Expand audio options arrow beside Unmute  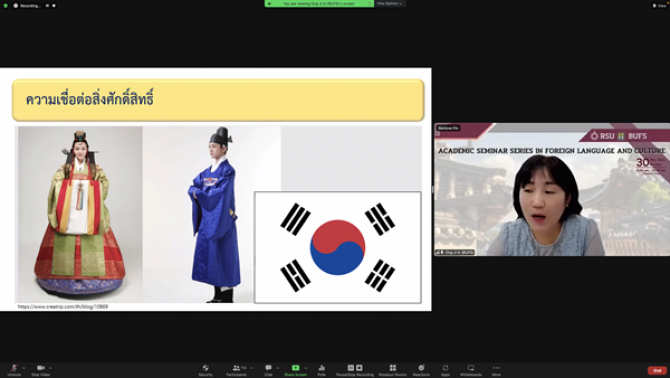pyautogui.click(x=24, y=368)
